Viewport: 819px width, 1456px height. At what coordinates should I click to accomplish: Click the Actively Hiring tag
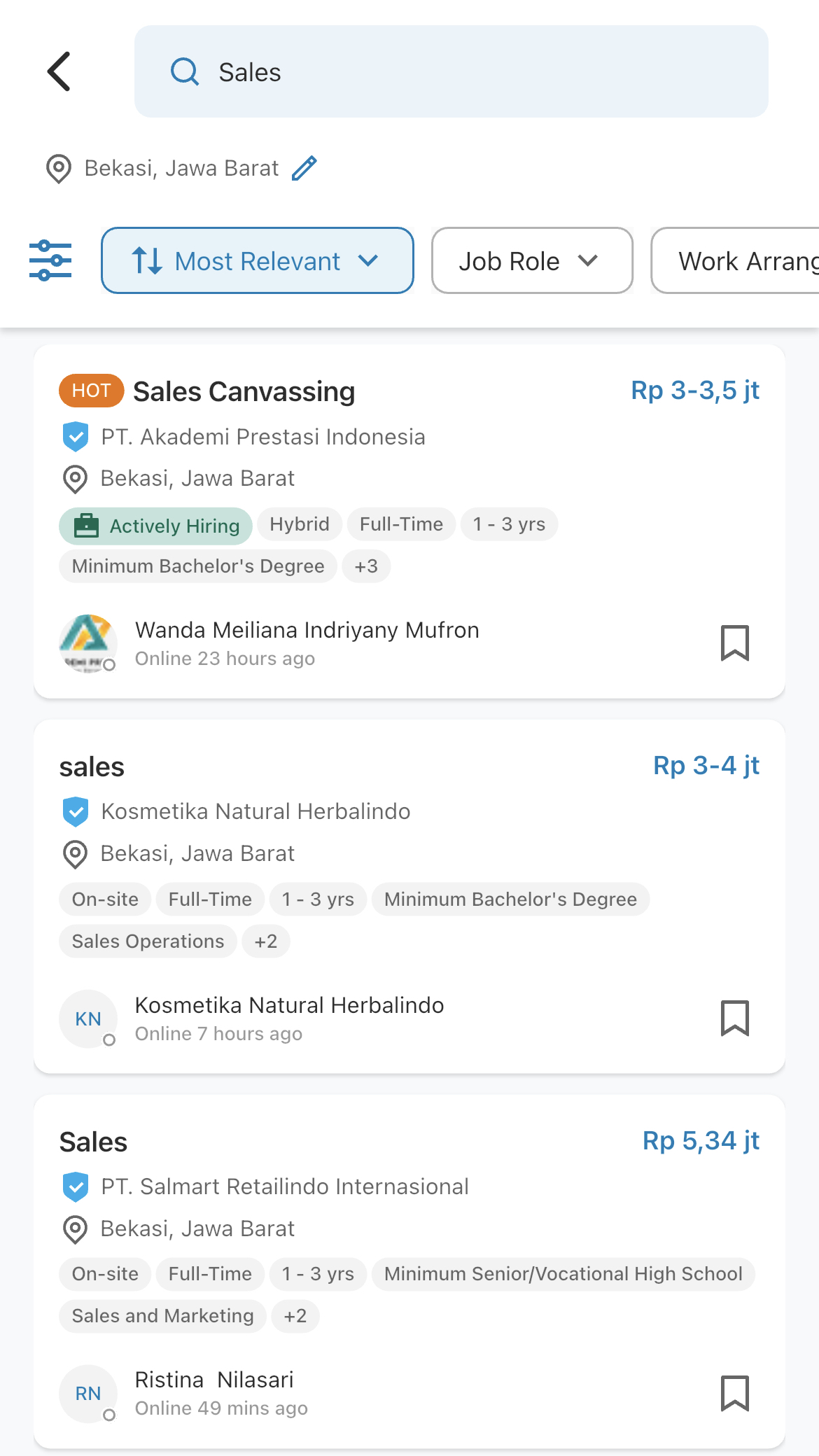coord(155,526)
